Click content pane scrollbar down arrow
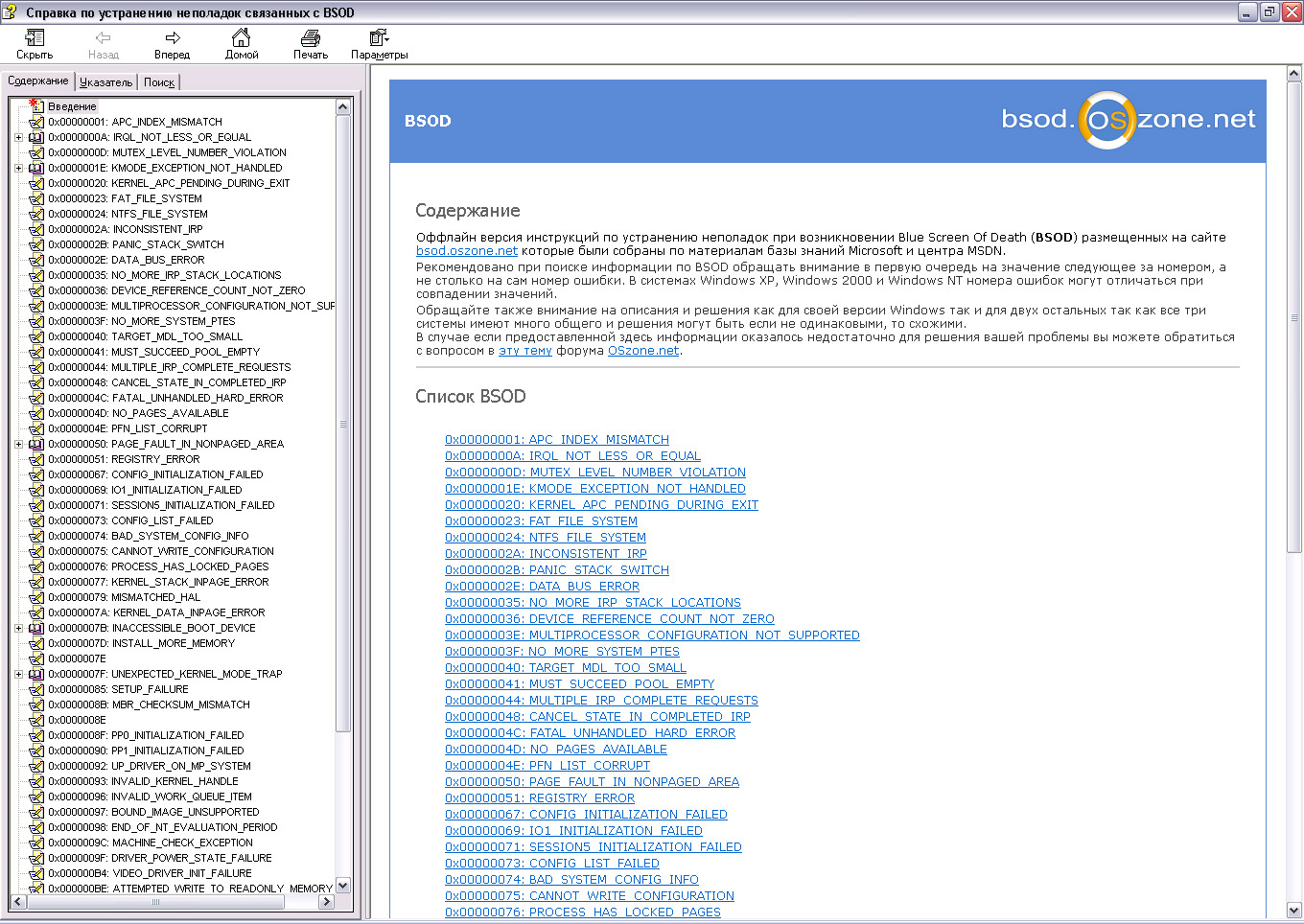Viewport: 1304px width, 924px height. coord(1293,910)
